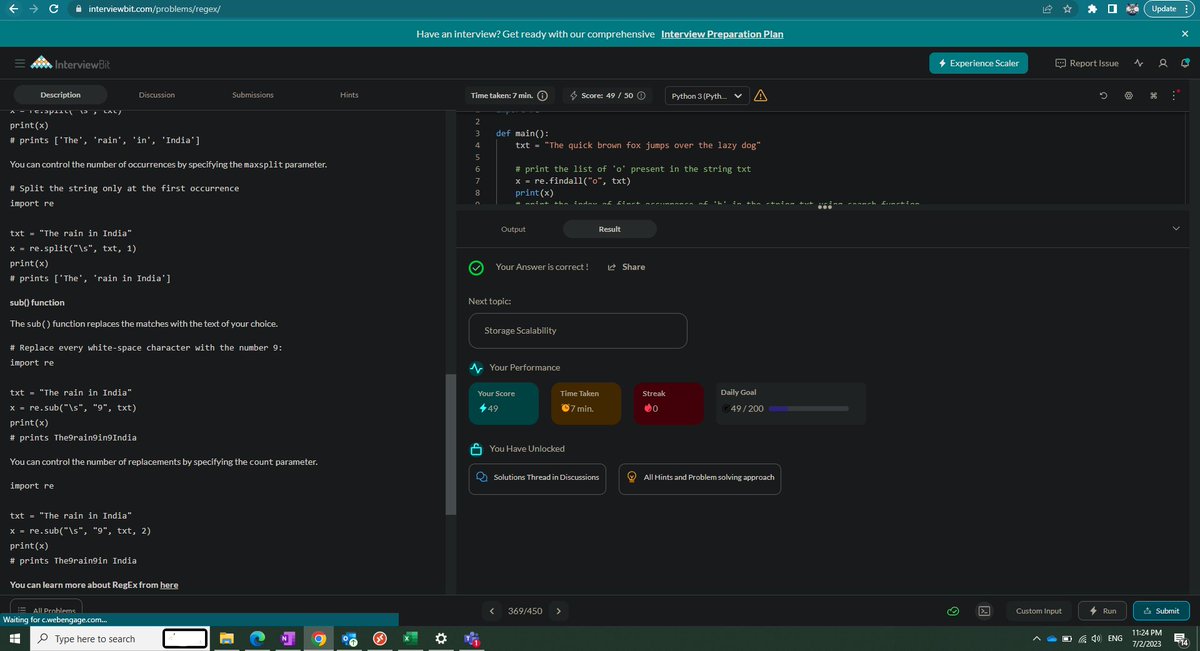
Task: Open the console terminal icon
Action: (984, 610)
